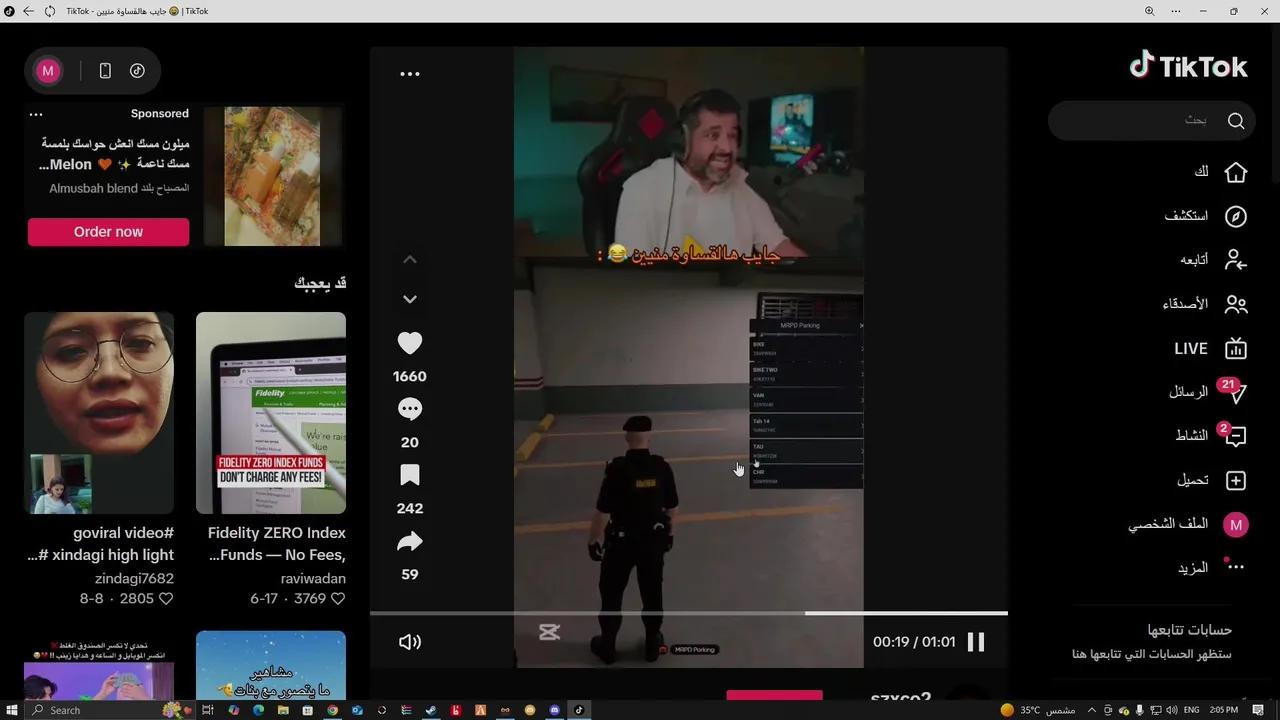The image size is (1280, 720).
Task: Click the phone app icon
Action: pyautogui.click(x=105, y=71)
